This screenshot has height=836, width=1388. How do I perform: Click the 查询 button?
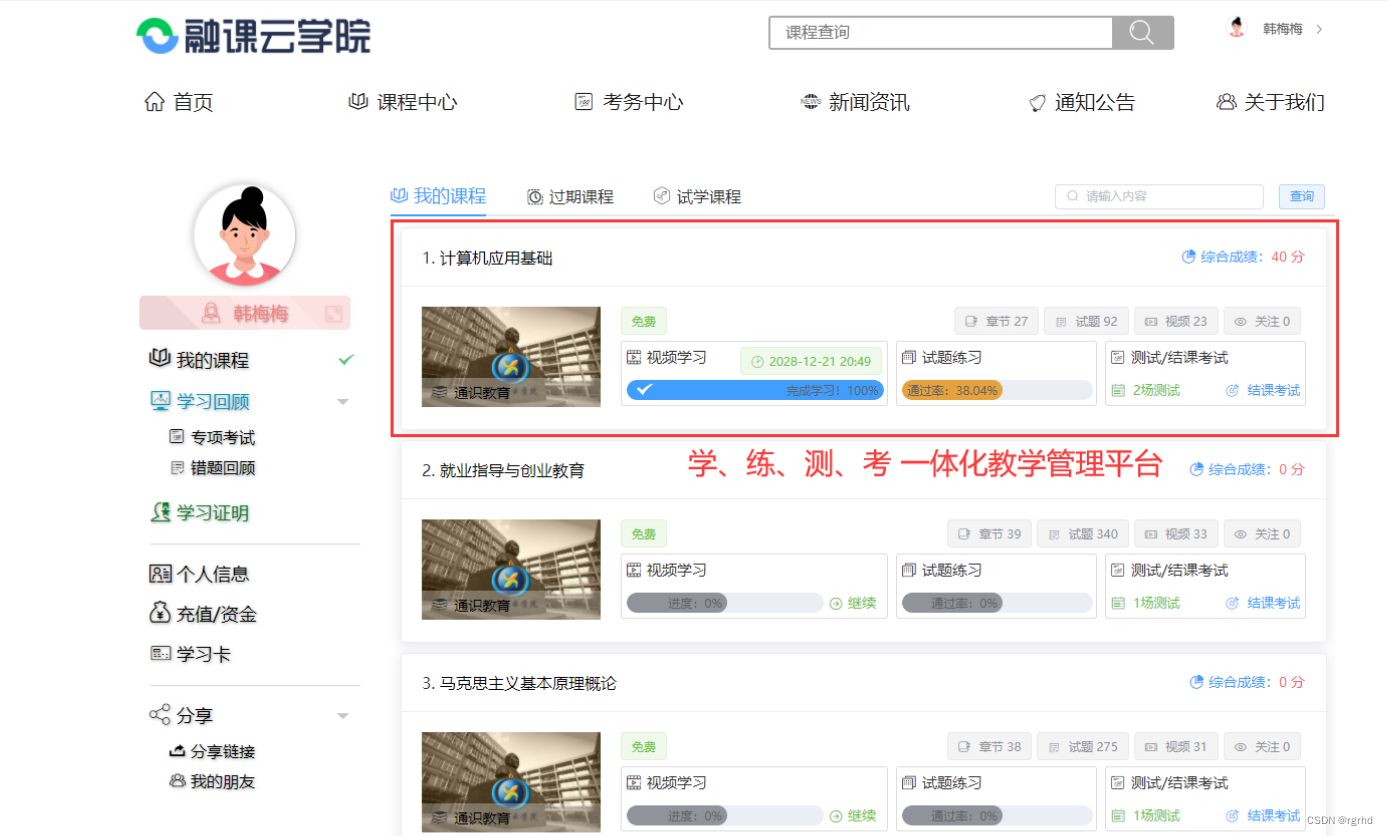(1301, 196)
